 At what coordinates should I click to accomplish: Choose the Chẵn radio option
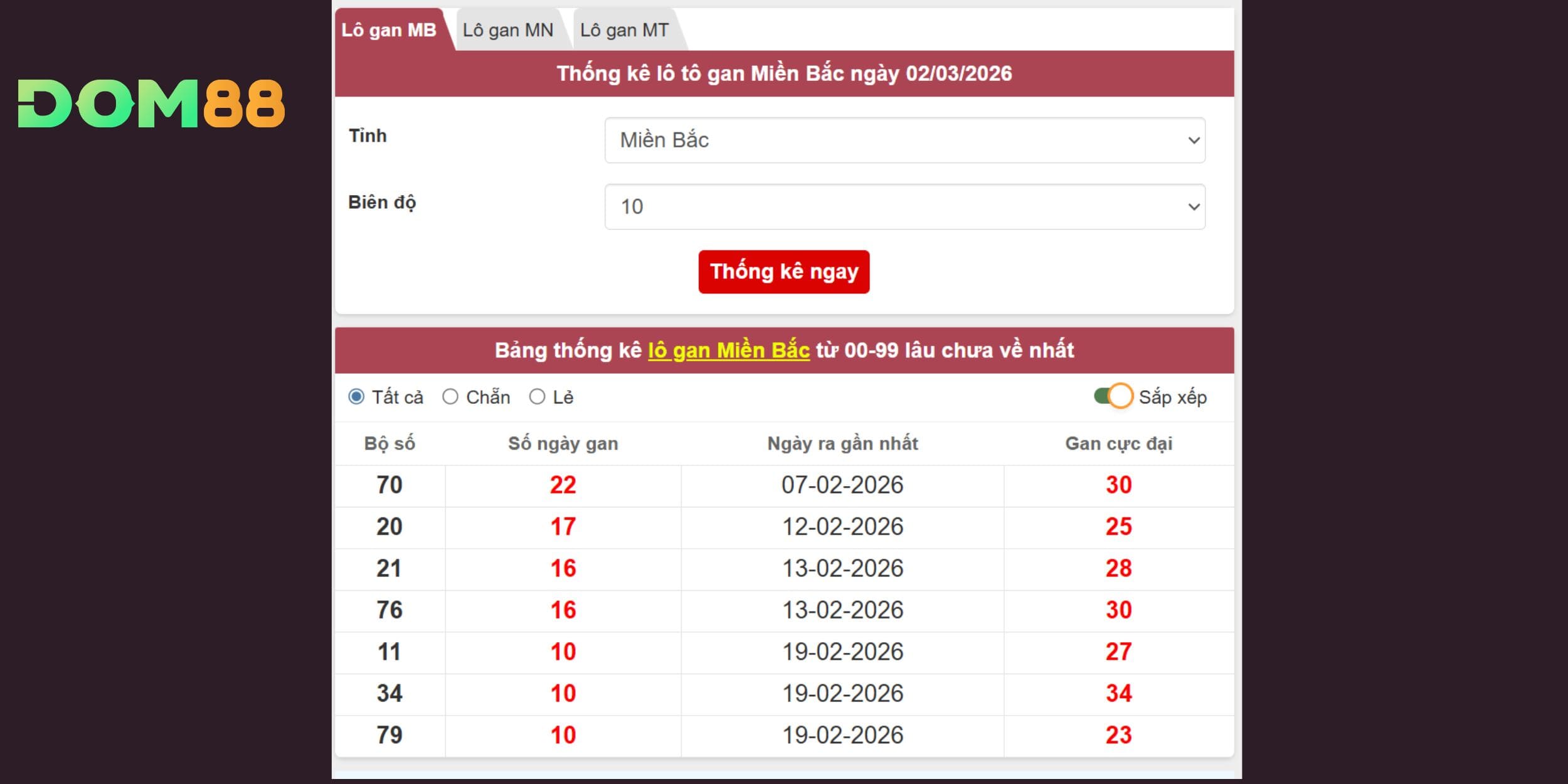450,396
